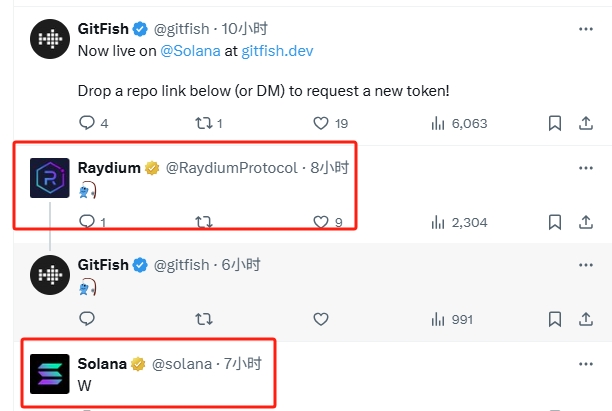Bookmark Raydium's reply
Viewport: 612px width, 411px height.
tap(555, 222)
